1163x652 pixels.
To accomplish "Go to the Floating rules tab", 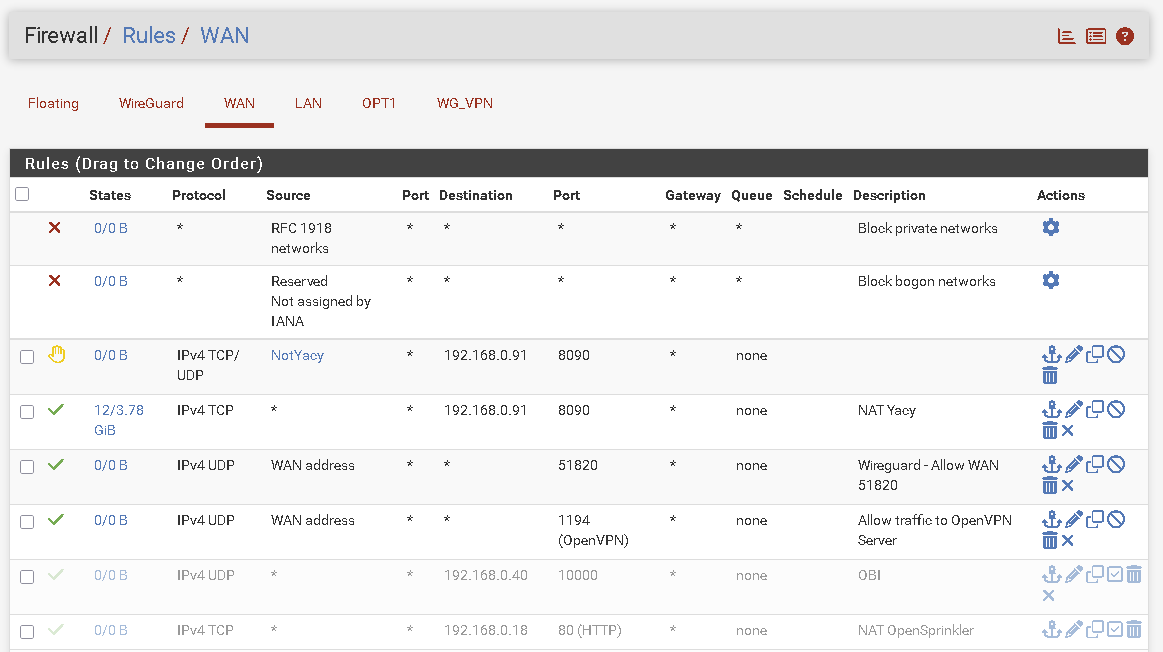I will pyautogui.click(x=53, y=103).
